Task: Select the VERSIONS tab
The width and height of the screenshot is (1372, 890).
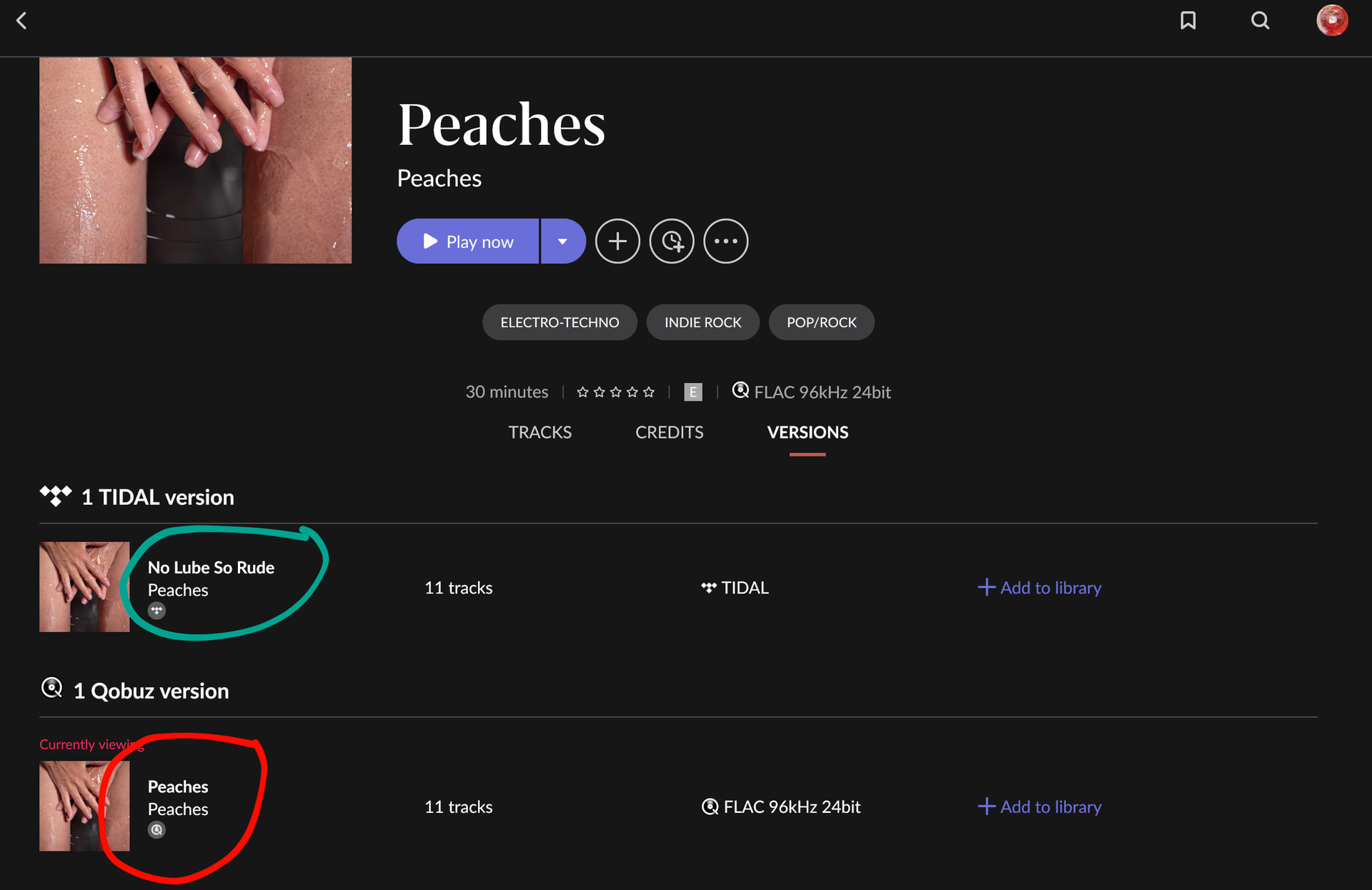Action: [807, 432]
